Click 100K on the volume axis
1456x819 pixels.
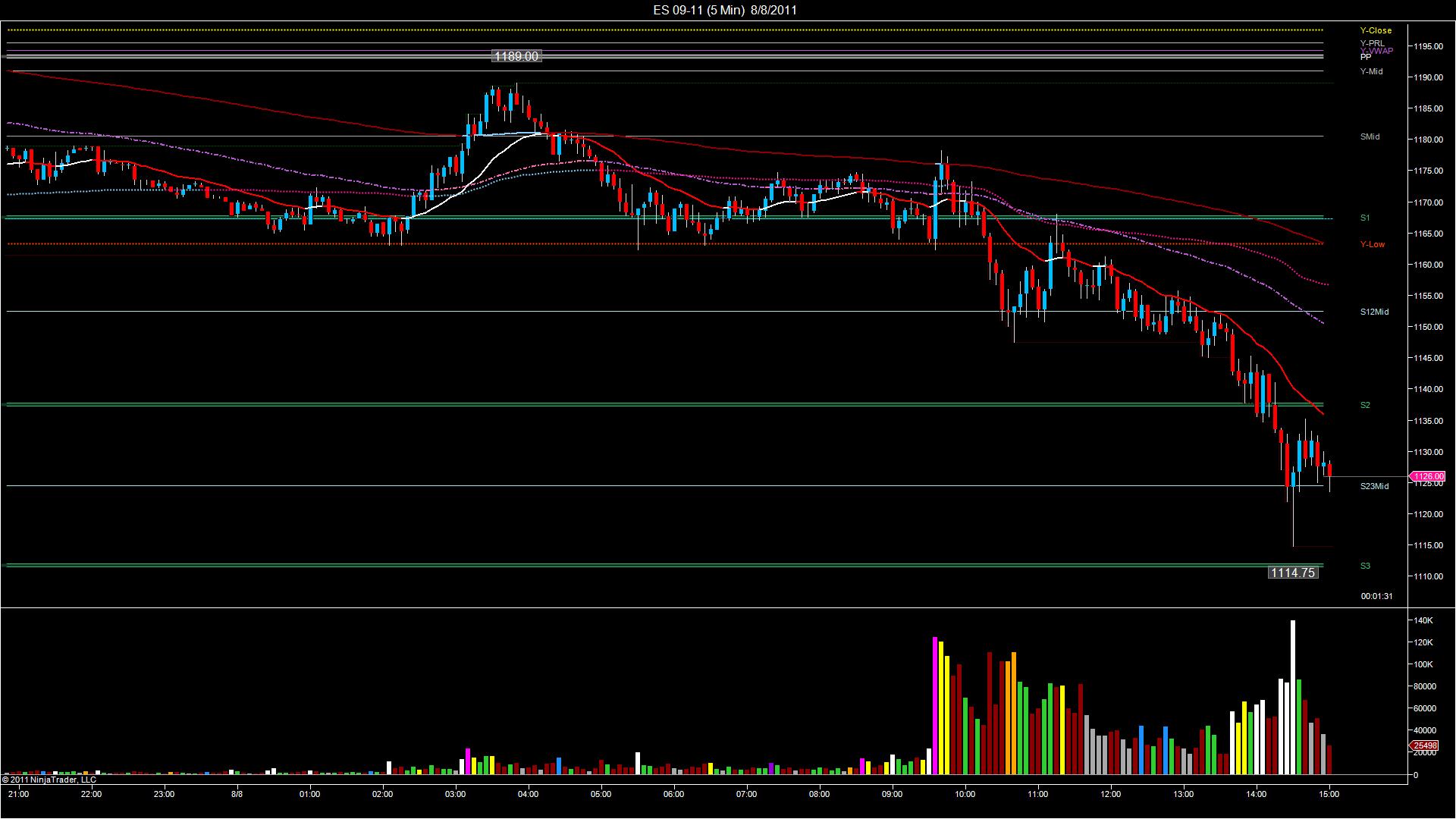click(1423, 664)
